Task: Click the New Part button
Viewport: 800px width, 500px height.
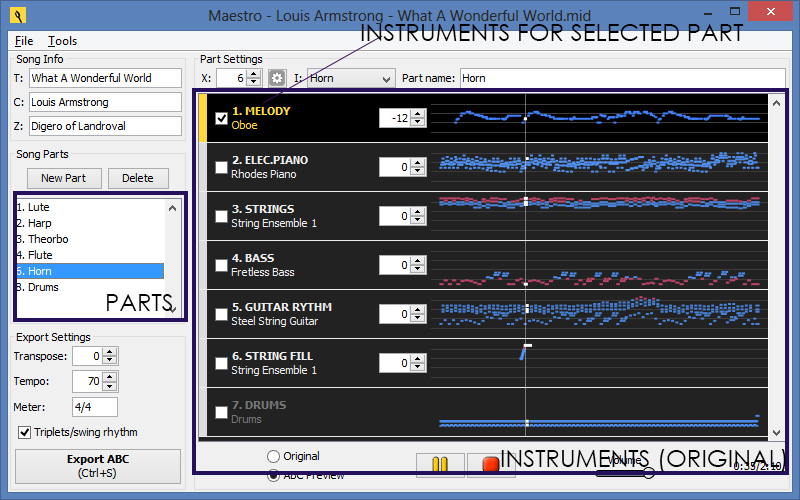Action: [64, 178]
